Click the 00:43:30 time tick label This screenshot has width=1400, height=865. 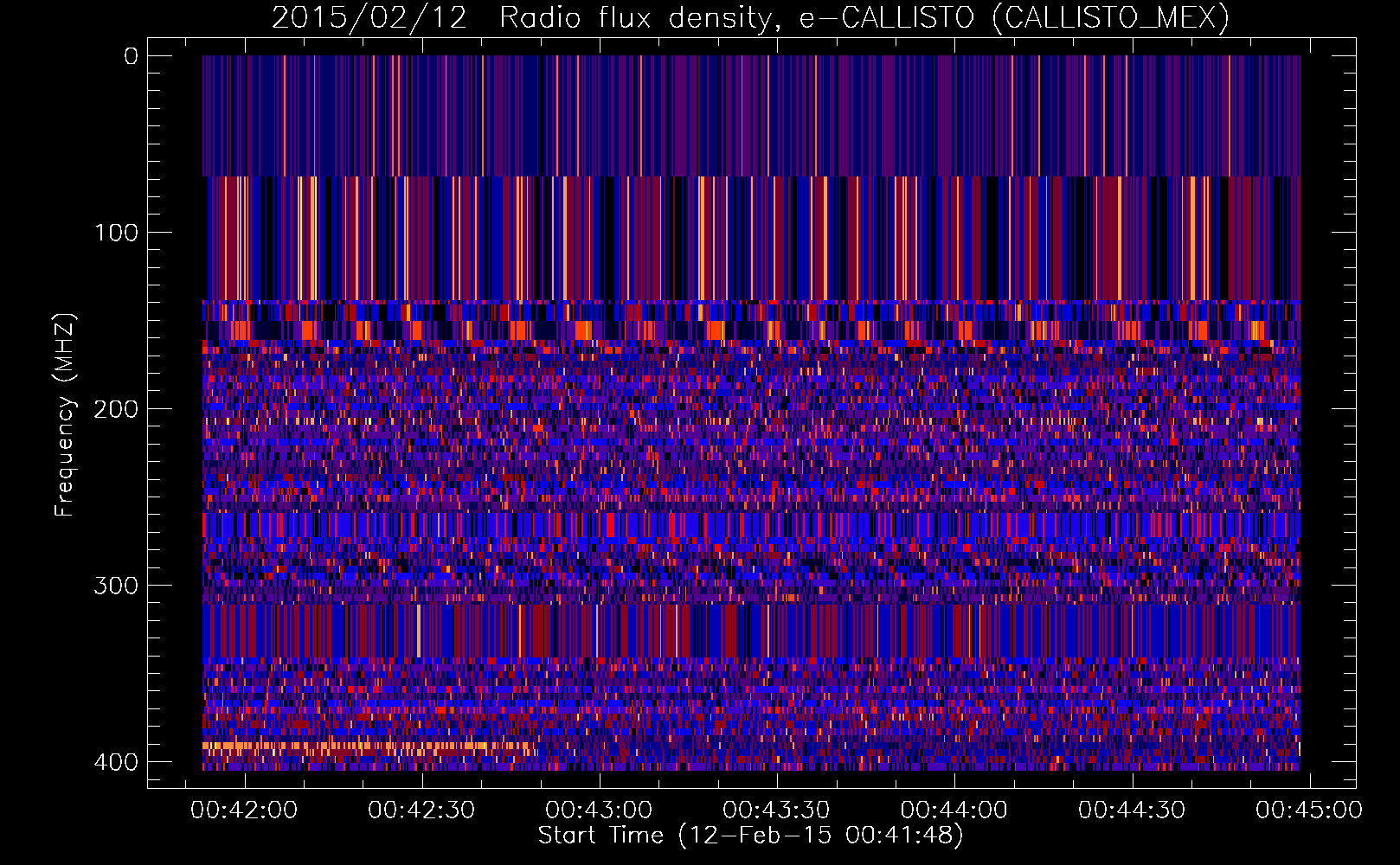[776, 811]
